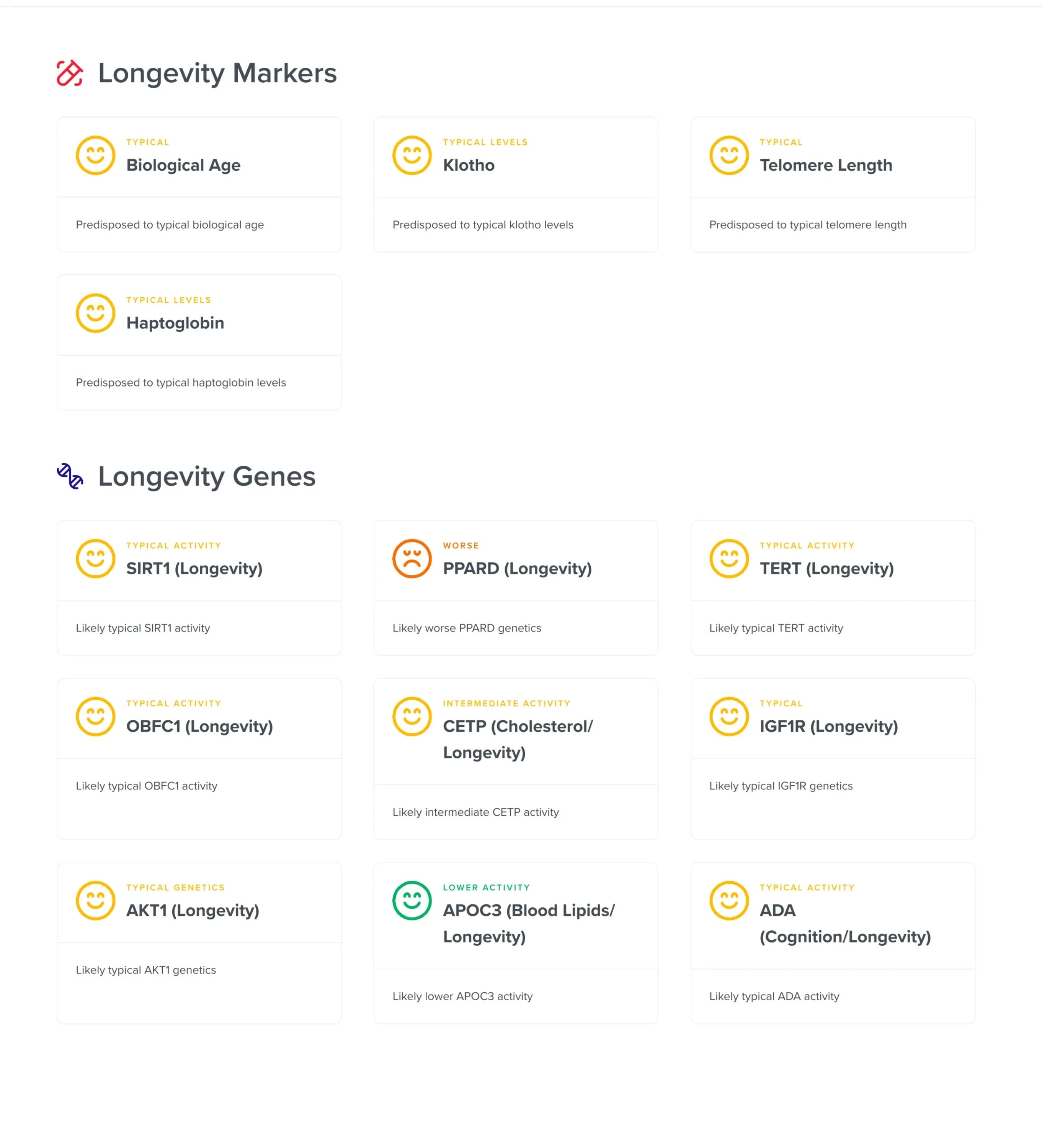Open the ADA (Cognition/Longevity) title
The width and height of the screenshot is (1042, 1148).
click(x=845, y=923)
